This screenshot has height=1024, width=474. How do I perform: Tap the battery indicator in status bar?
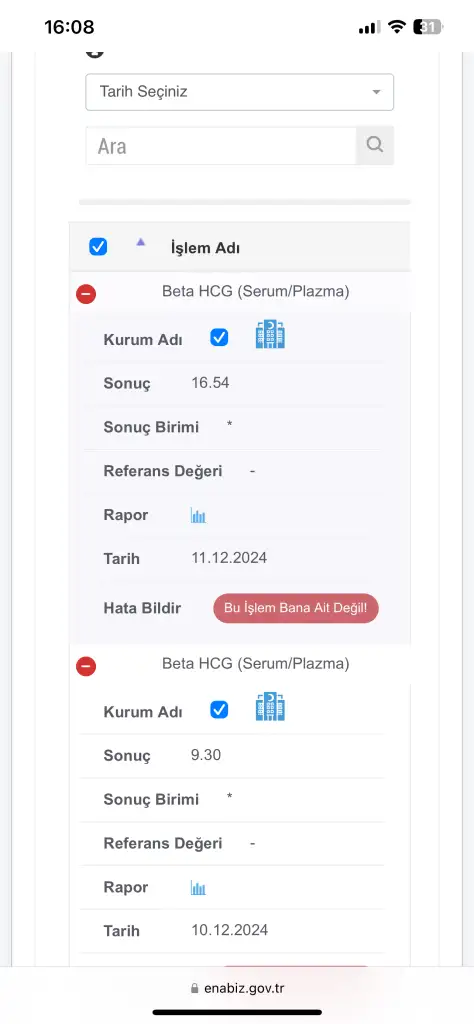point(428,27)
